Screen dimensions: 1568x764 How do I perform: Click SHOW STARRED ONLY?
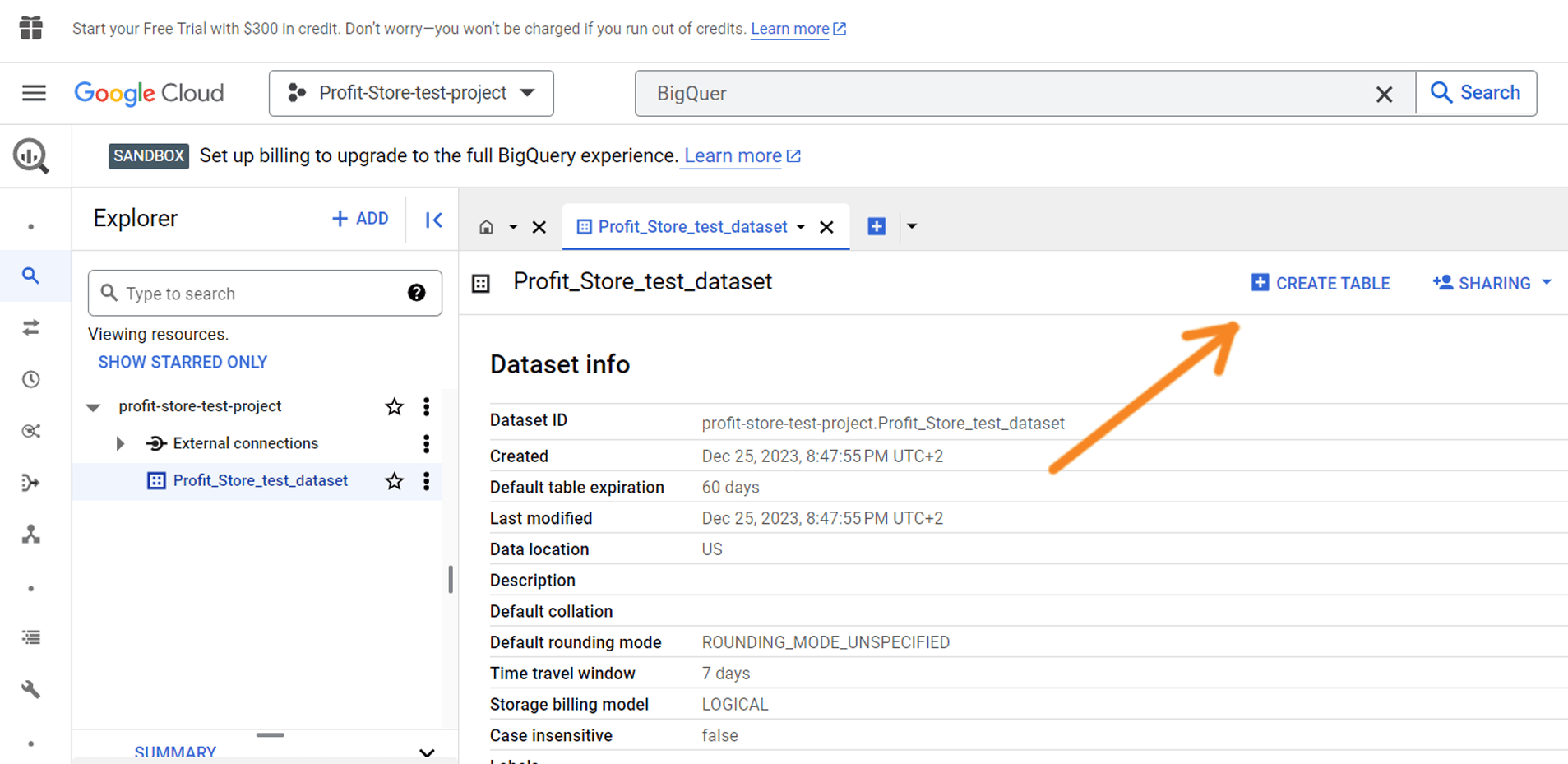(x=183, y=362)
